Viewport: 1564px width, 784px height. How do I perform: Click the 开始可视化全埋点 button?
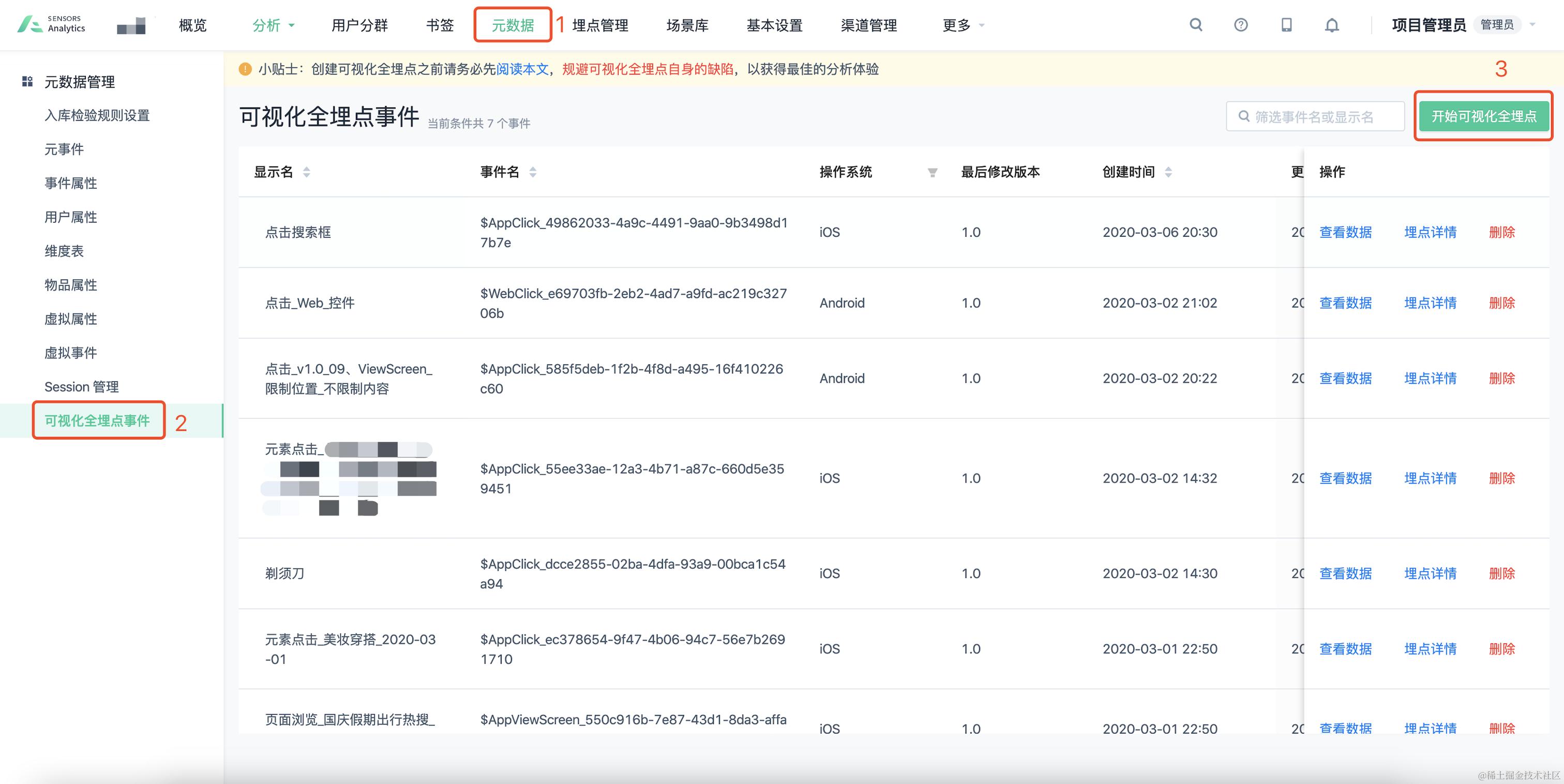point(1483,115)
